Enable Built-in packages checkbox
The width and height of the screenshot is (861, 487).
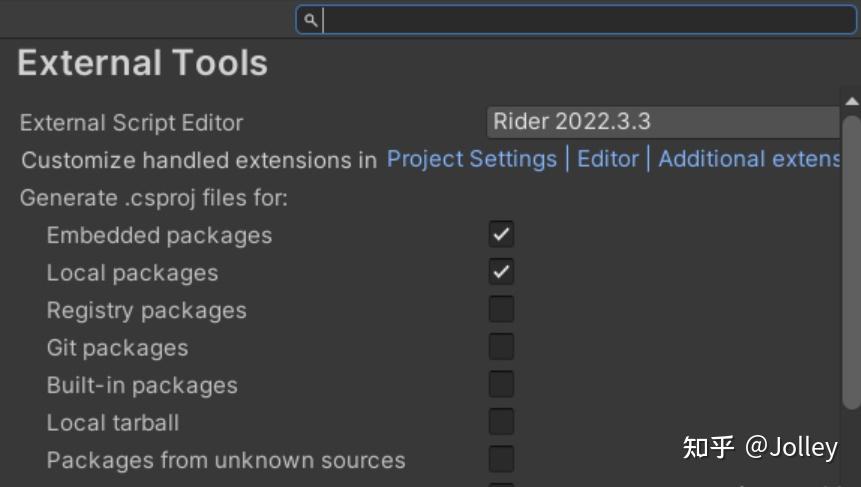pos(501,384)
